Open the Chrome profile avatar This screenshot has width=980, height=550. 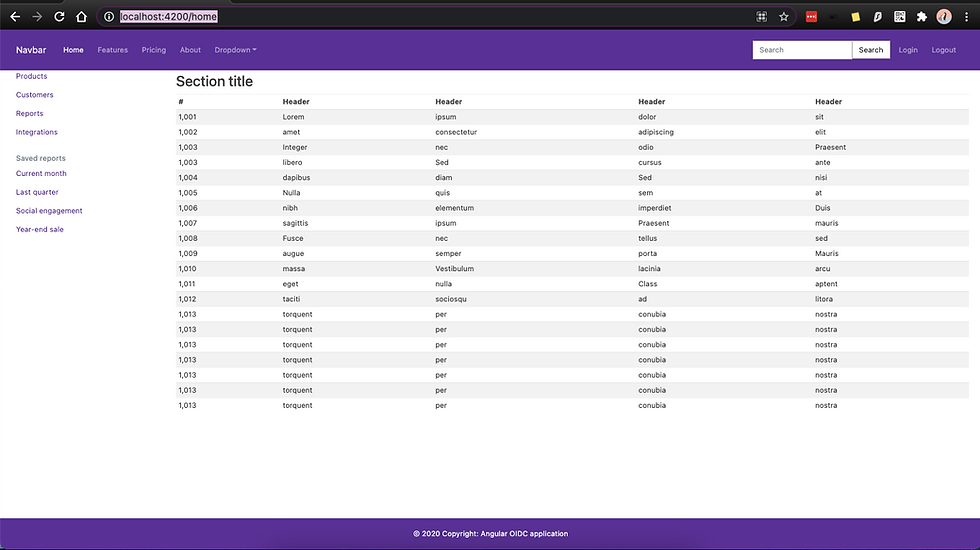(x=944, y=17)
